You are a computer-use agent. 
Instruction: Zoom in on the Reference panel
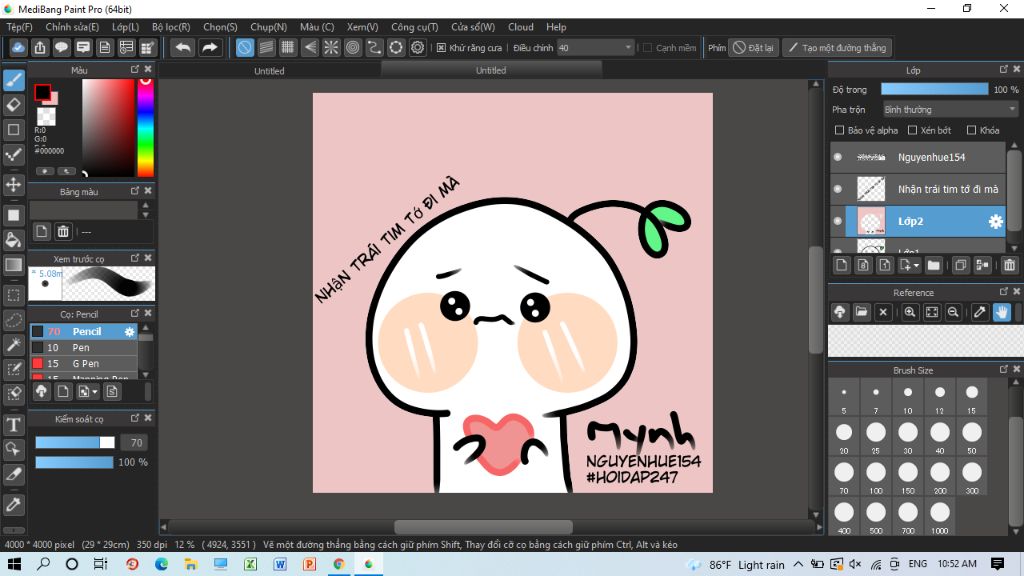point(910,312)
